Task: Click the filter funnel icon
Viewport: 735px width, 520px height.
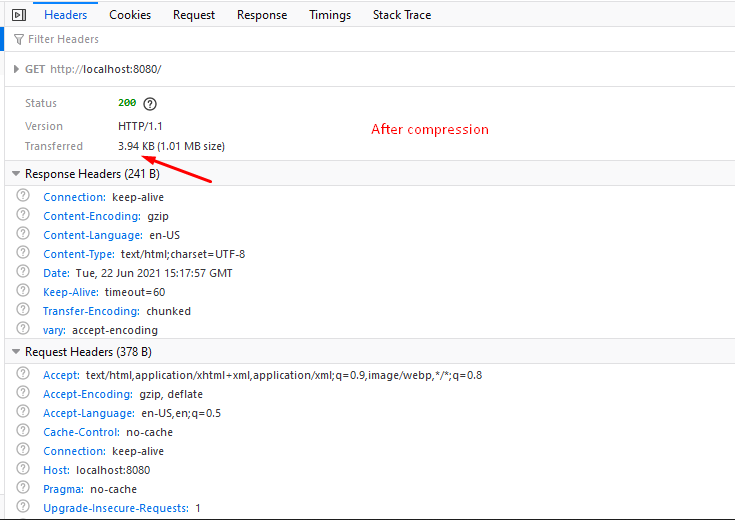Action: [x=19, y=39]
